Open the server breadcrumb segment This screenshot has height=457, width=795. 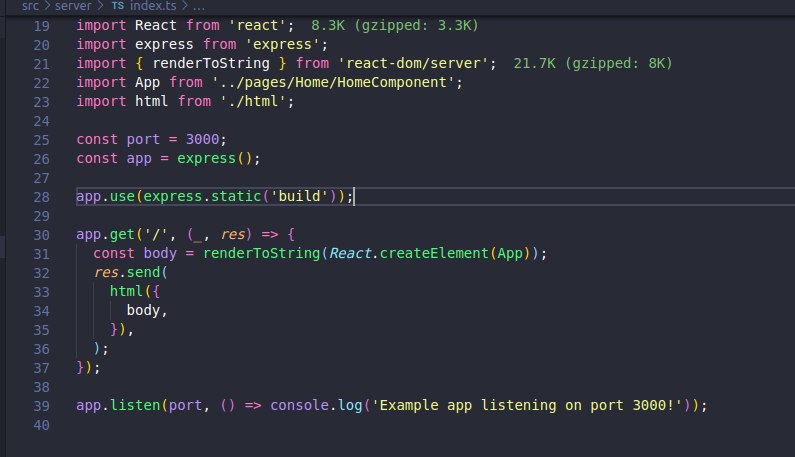(x=73, y=6)
